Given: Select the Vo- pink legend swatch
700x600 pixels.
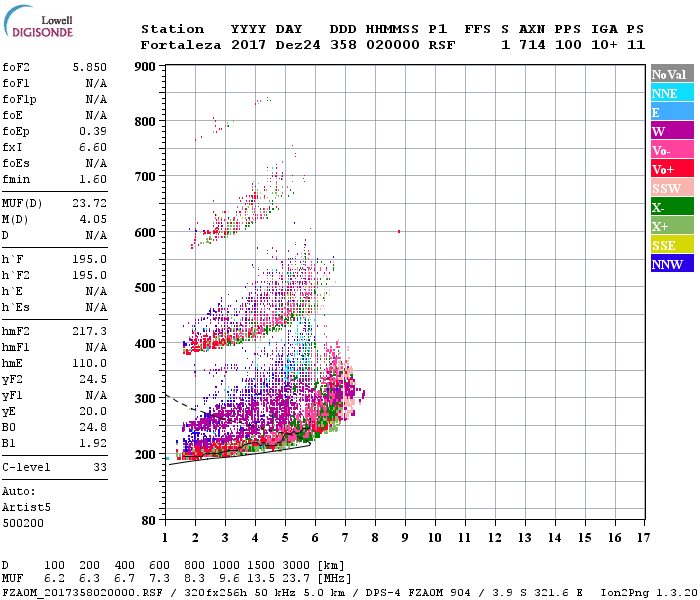Looking at the screenshot, I should (x=672, y=150).
